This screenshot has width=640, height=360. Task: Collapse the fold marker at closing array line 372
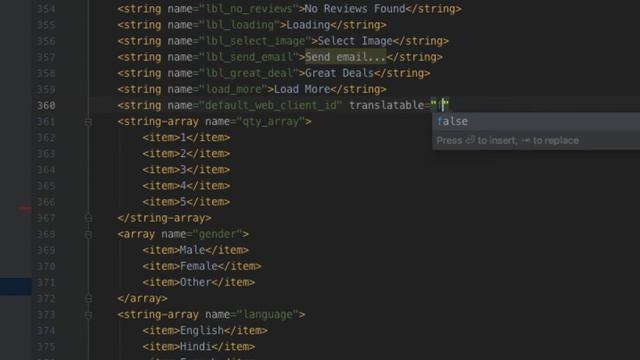coord(88,299)
